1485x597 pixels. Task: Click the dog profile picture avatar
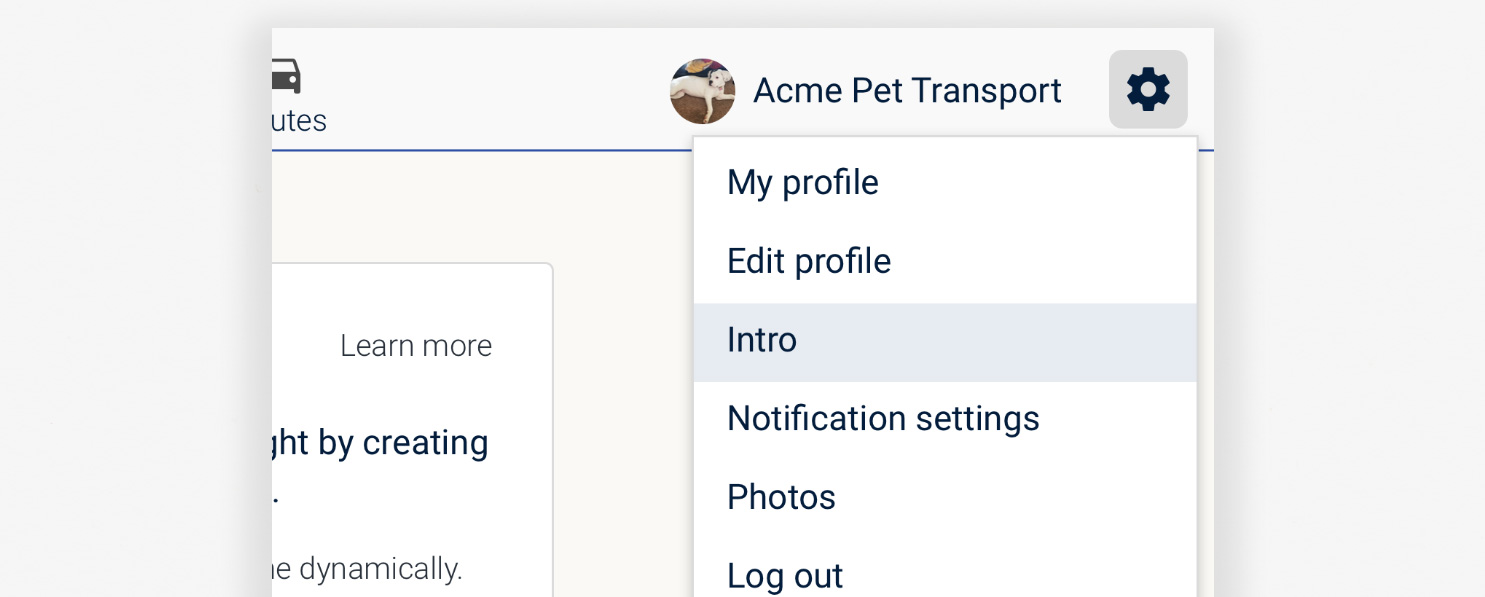pos(703,91)
